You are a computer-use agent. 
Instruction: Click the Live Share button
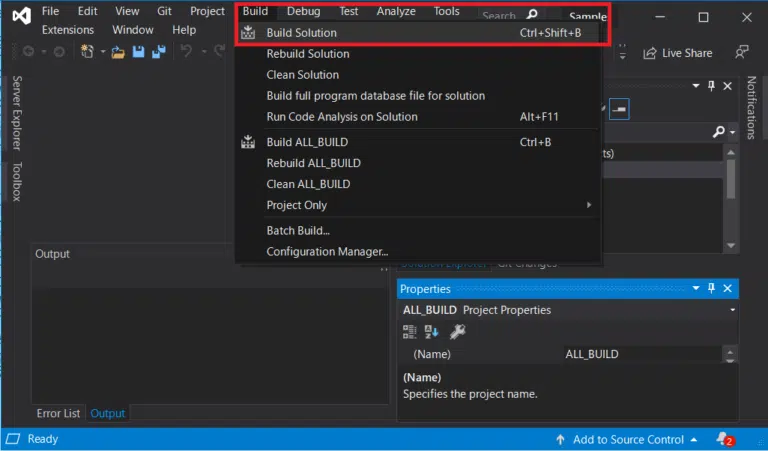pyautogui.click(x=678, y=53)
